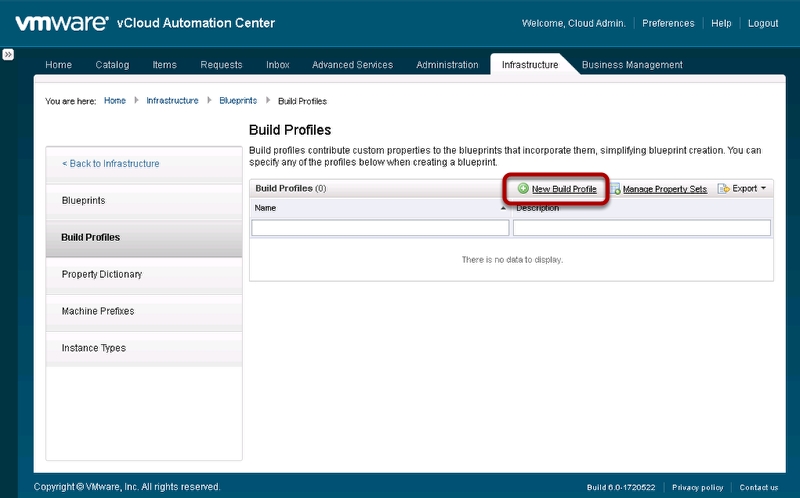Image resolution: width=800 pixels, height=498 pixels.
Task: Expand the collapsed side panel arrow icon
Action: [x=8, y=54]
